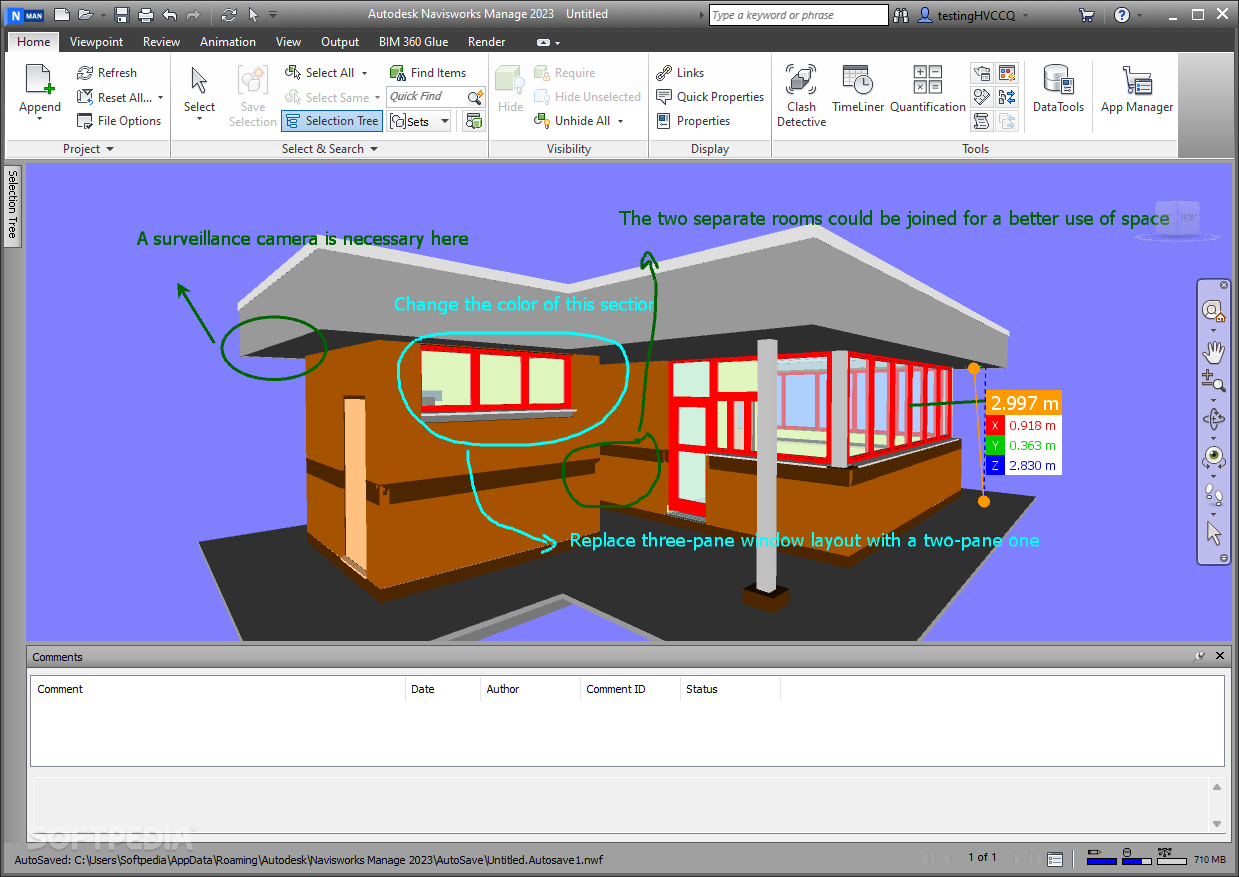
Task: Click the Comment column header
Action: point(218,689)
